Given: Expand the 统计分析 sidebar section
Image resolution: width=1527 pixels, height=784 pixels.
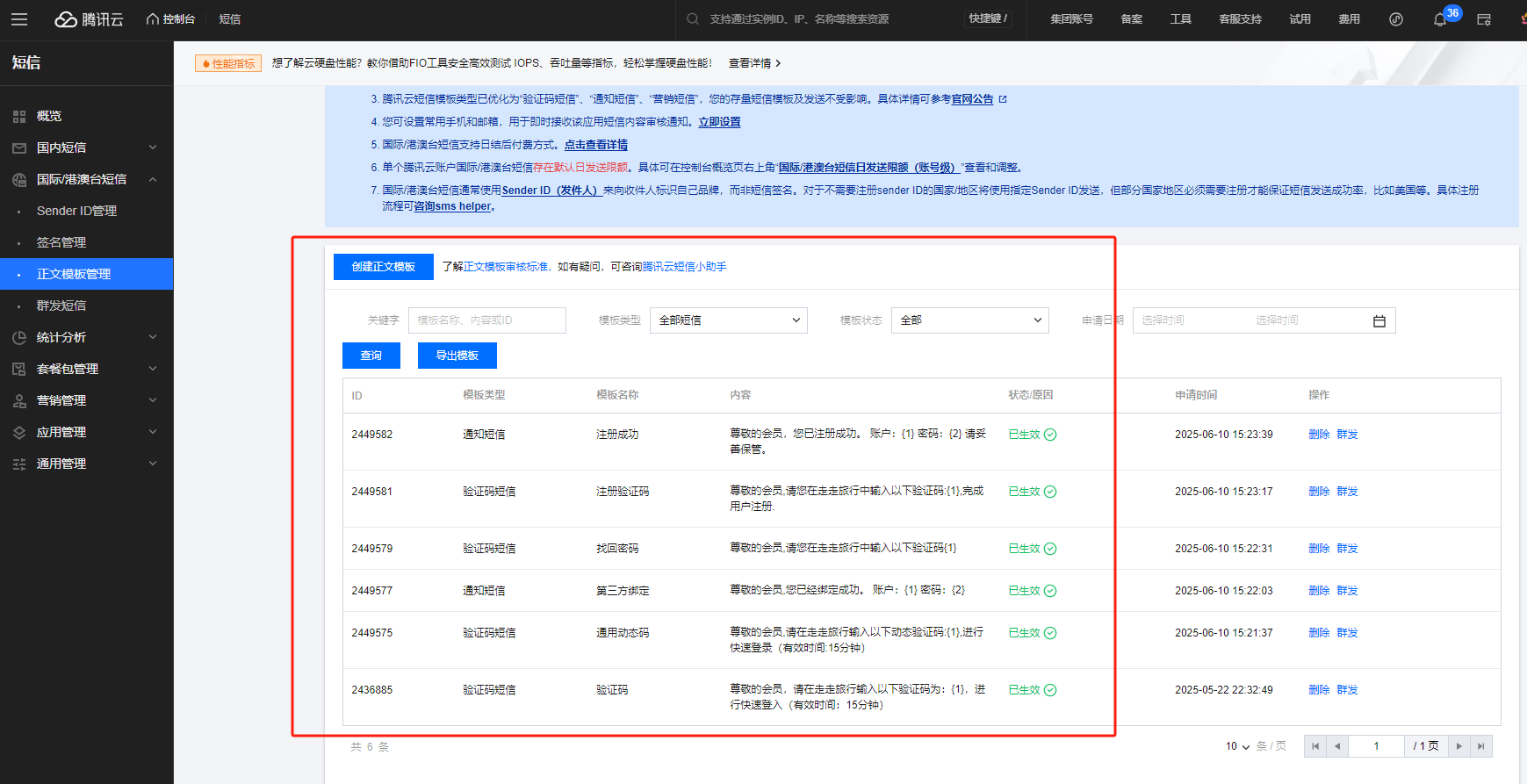Looking at the screenshot, I should point(86,337).
